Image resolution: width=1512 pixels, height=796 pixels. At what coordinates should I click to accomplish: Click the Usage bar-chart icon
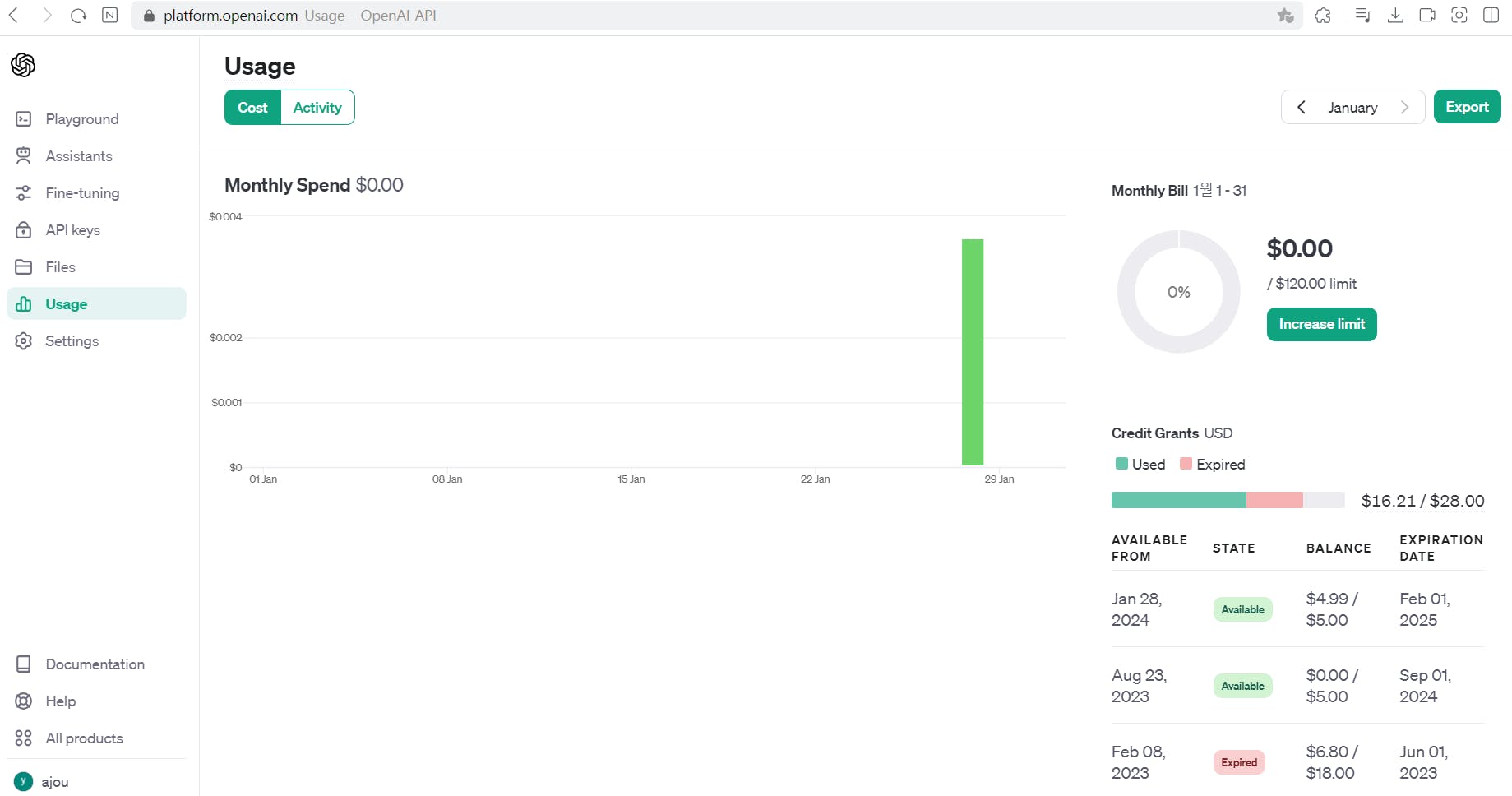click(x=24, y=304)
